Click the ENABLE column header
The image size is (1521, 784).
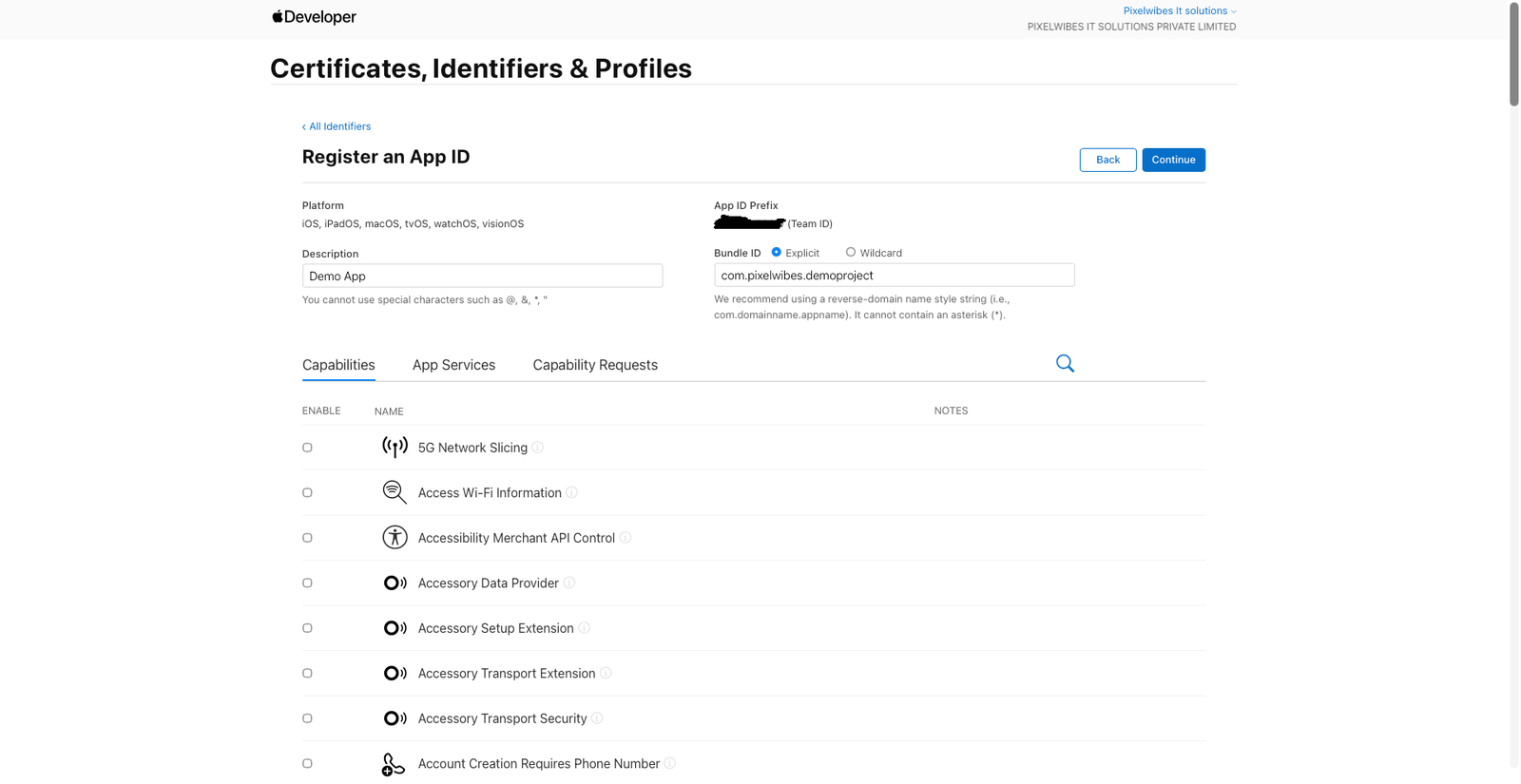point(321,411)
